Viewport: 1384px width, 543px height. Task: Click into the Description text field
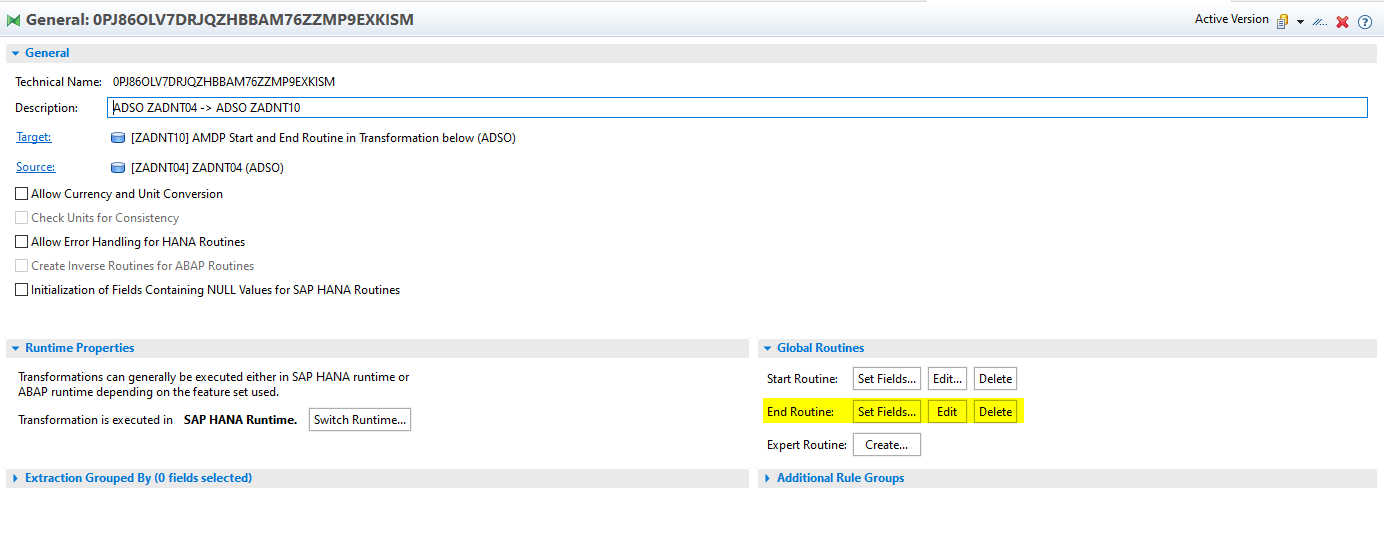pos(736,108)
